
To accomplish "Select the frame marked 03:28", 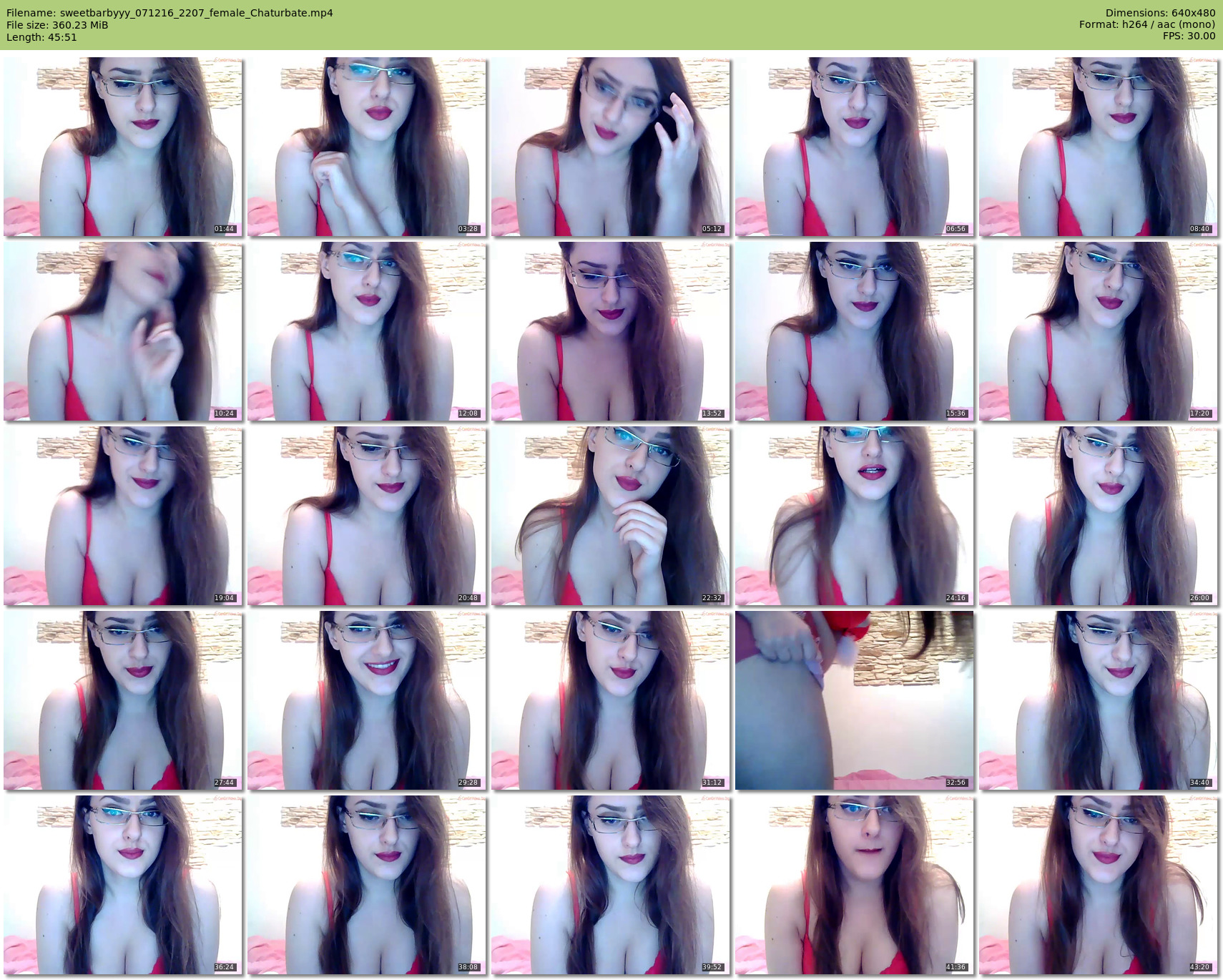I will pos(367,147).
